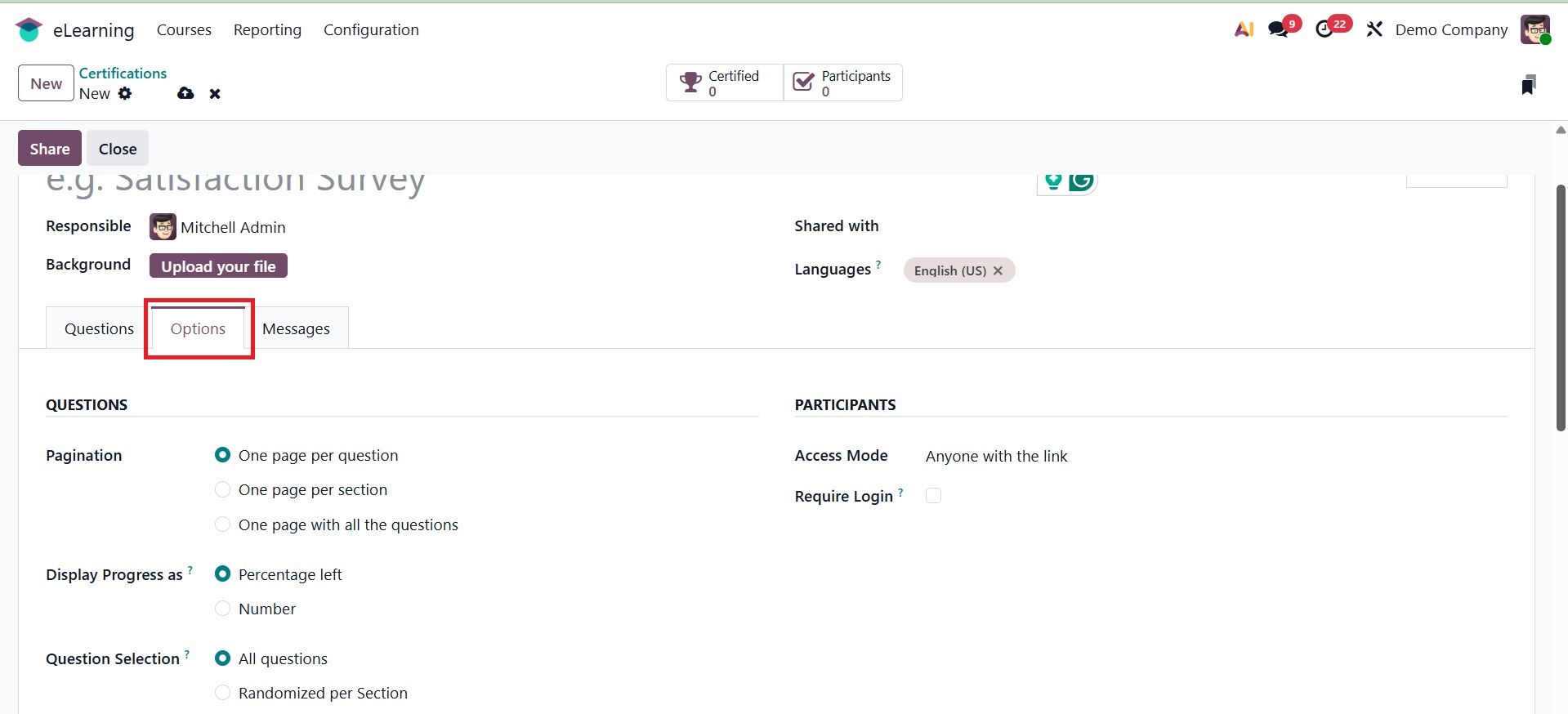
Task: Click the debug tools wrench icon
Action: coord(1374,29)
